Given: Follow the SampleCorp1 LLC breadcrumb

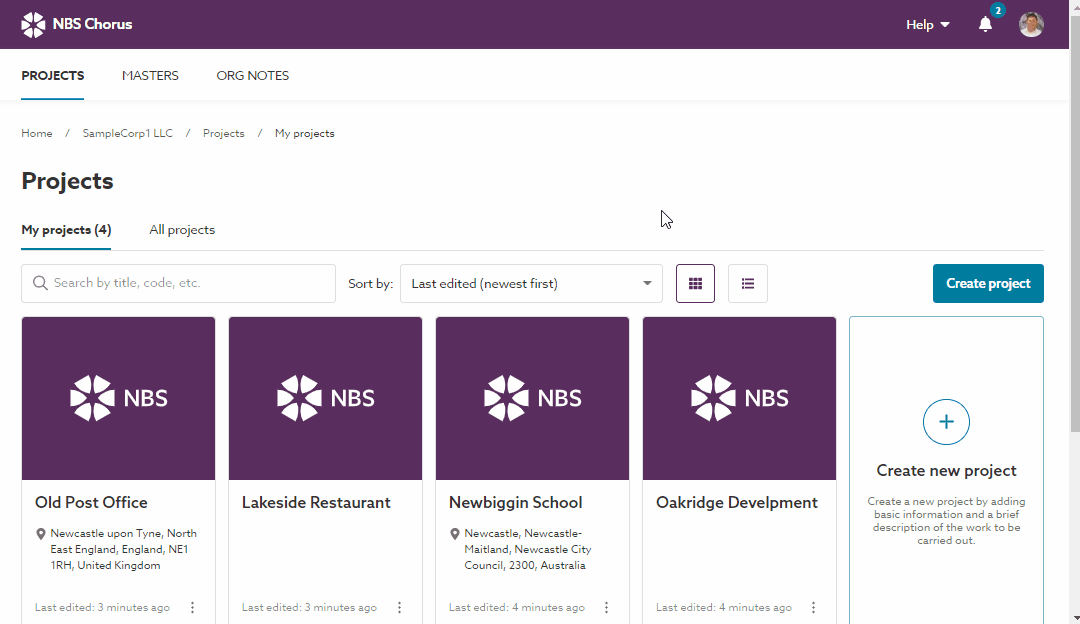Looking at the screenshot, I should 127,134.
